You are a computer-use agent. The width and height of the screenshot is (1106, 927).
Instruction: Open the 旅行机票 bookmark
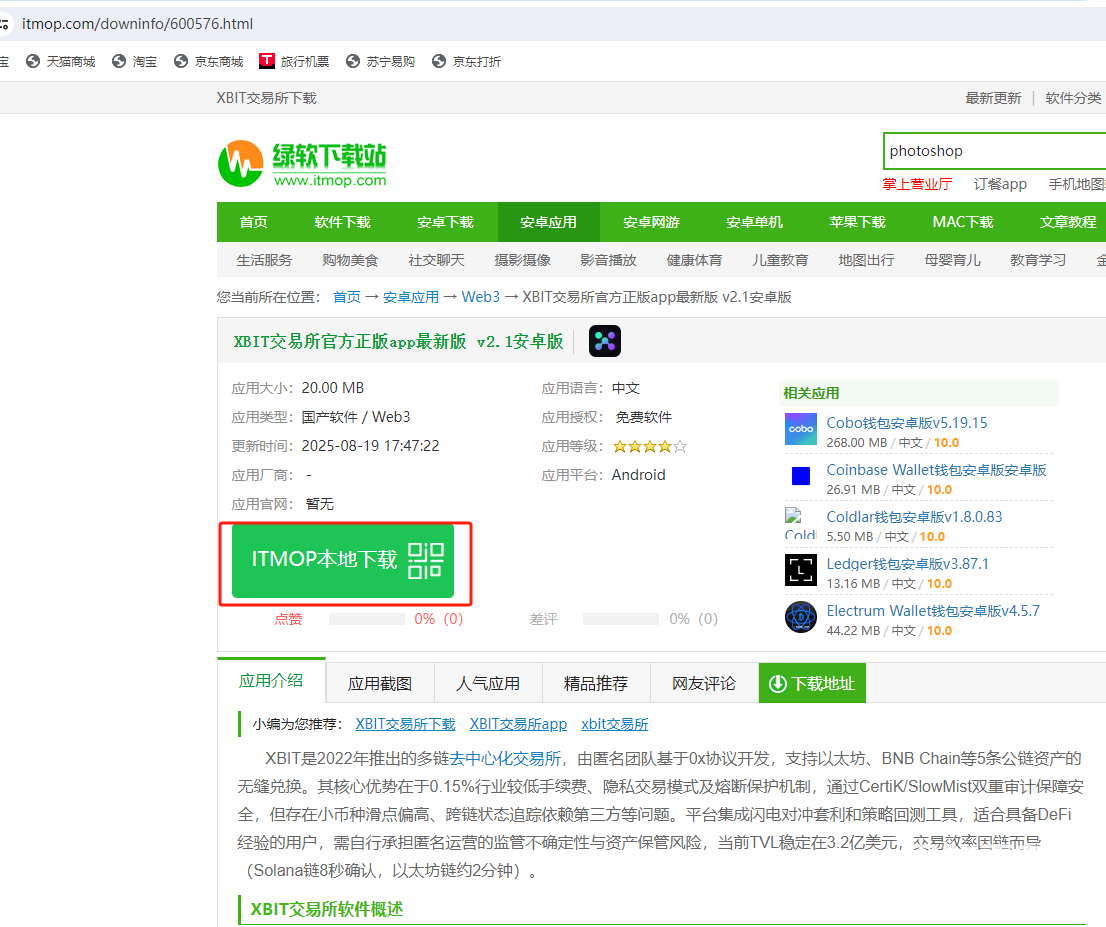coord(294,61)
